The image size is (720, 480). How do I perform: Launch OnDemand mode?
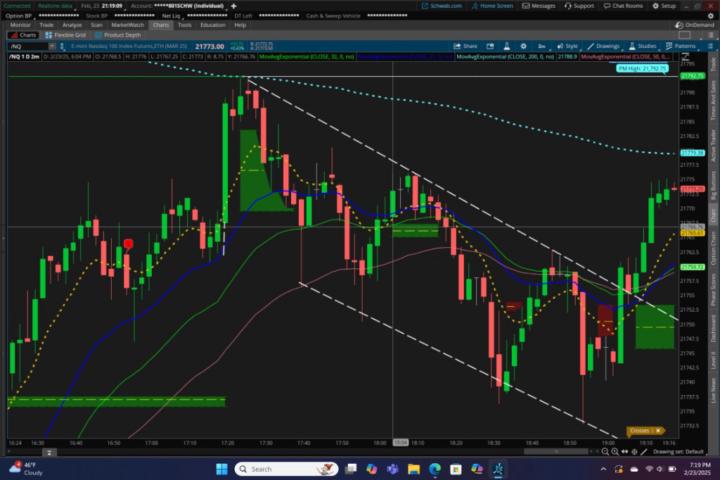coord(695,25)
